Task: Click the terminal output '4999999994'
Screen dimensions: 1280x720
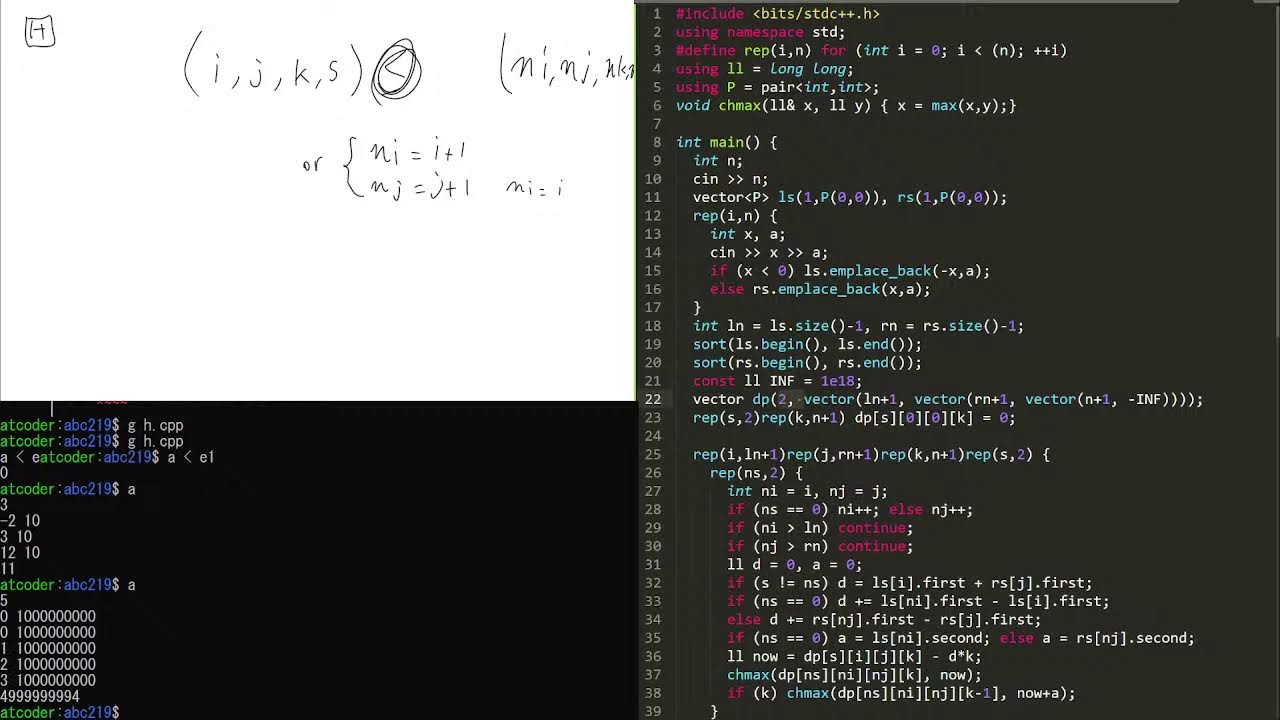Action: 40,696
